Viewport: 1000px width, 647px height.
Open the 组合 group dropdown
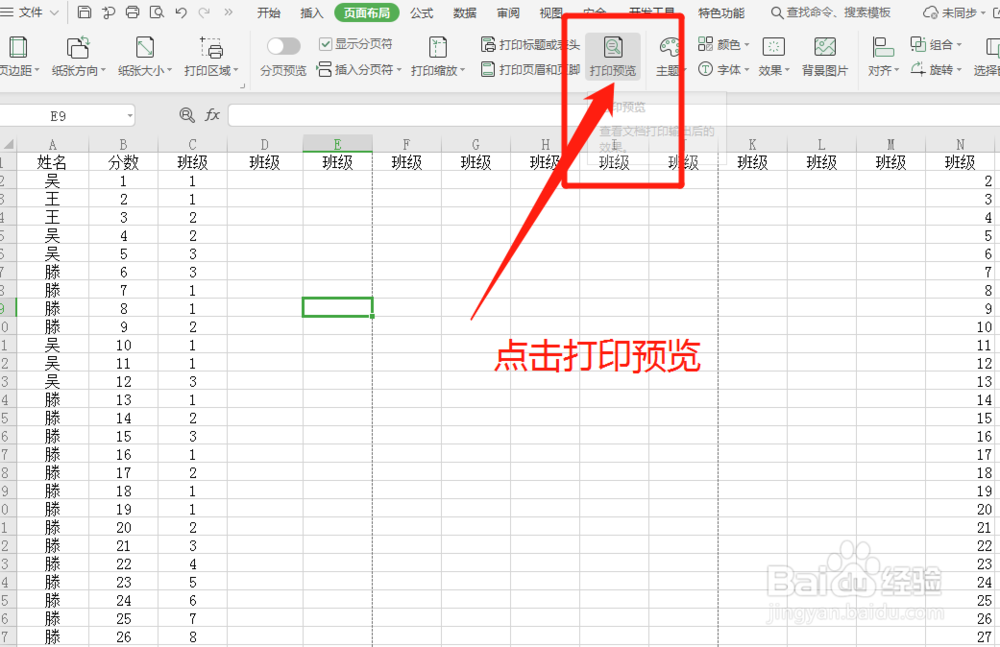936,44
